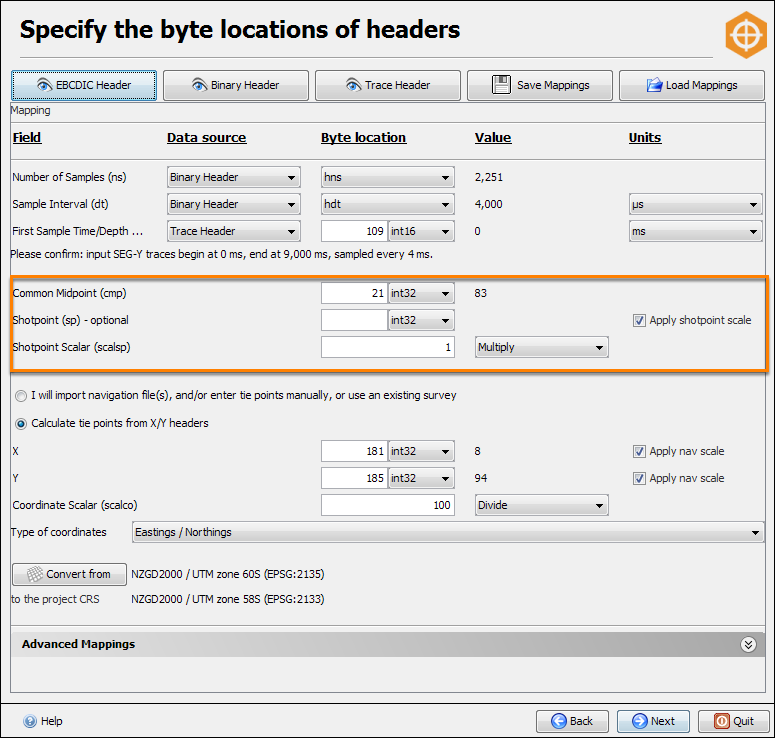Click First Sample Time byte field 109
Viewport: 775px width, 738px height.
coord(354,231)
